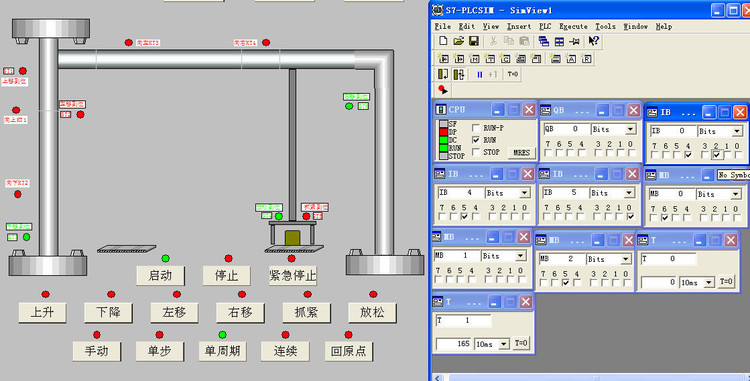Select Single Scan execution mode icon

click(x=443, y=74)
